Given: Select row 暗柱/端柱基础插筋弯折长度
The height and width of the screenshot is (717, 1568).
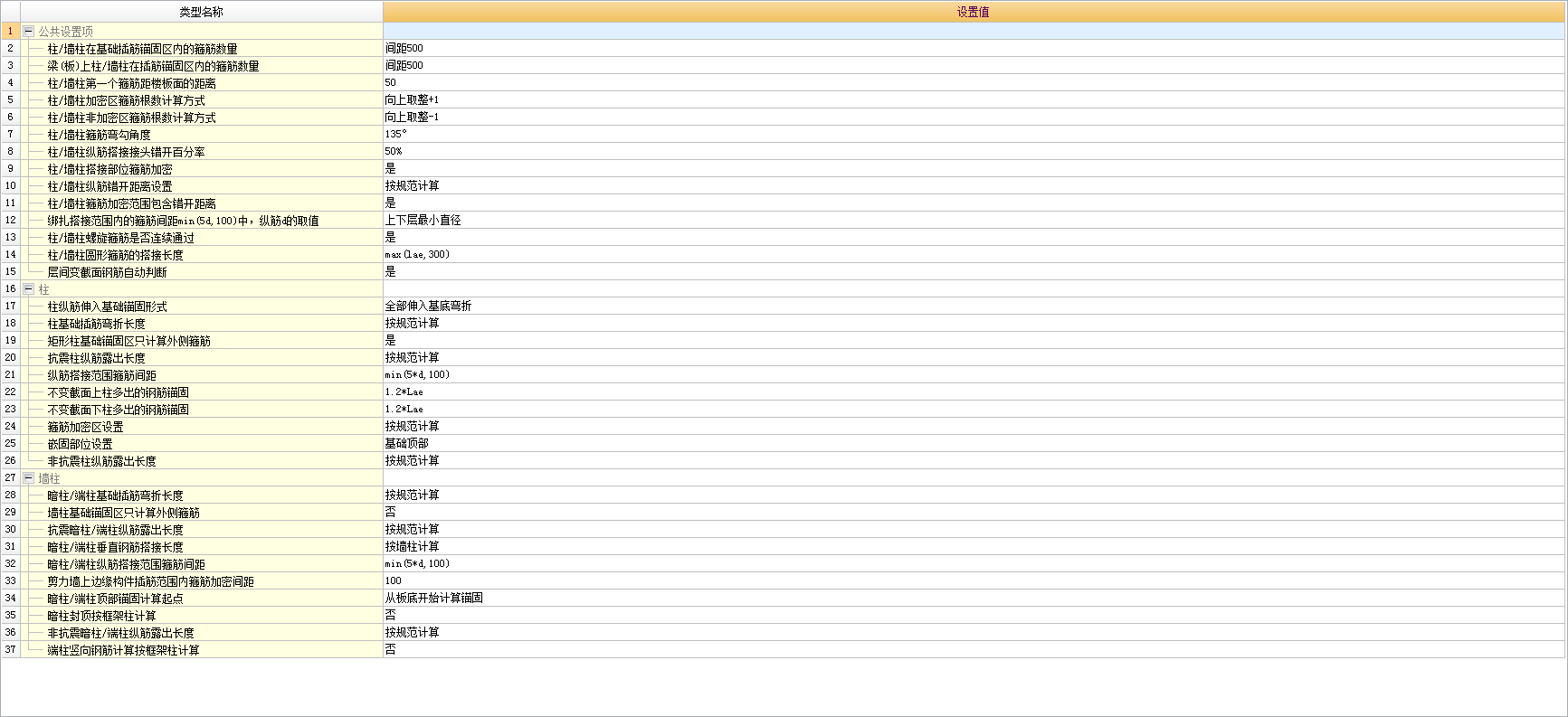Looking at the screenshot, I should coord(115,495).
